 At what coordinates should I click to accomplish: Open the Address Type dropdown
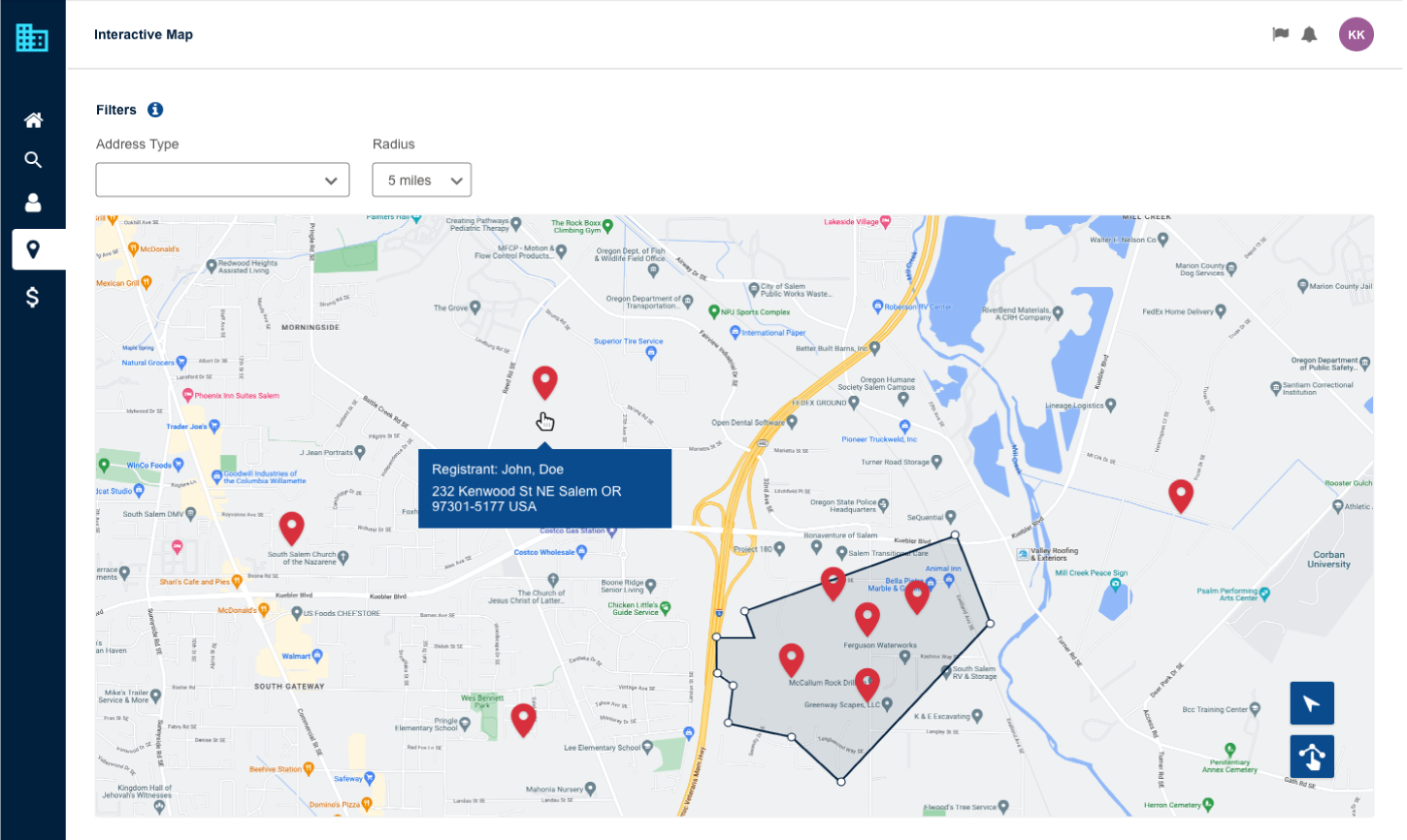click(x=222, y=179)
